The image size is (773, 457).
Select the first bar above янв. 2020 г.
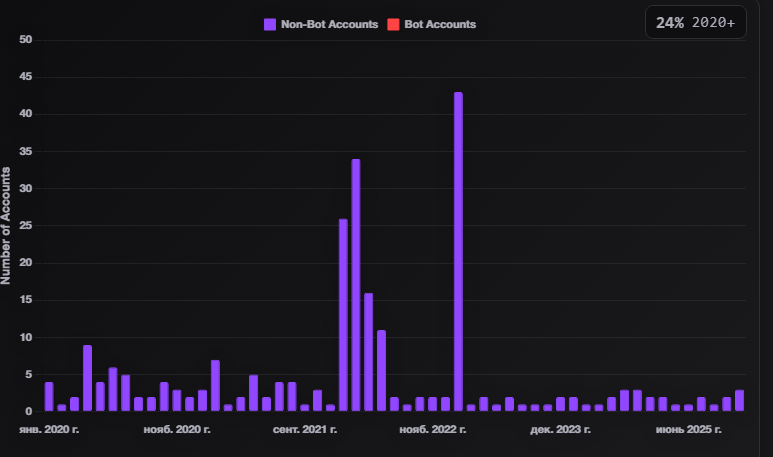point(49,396)
